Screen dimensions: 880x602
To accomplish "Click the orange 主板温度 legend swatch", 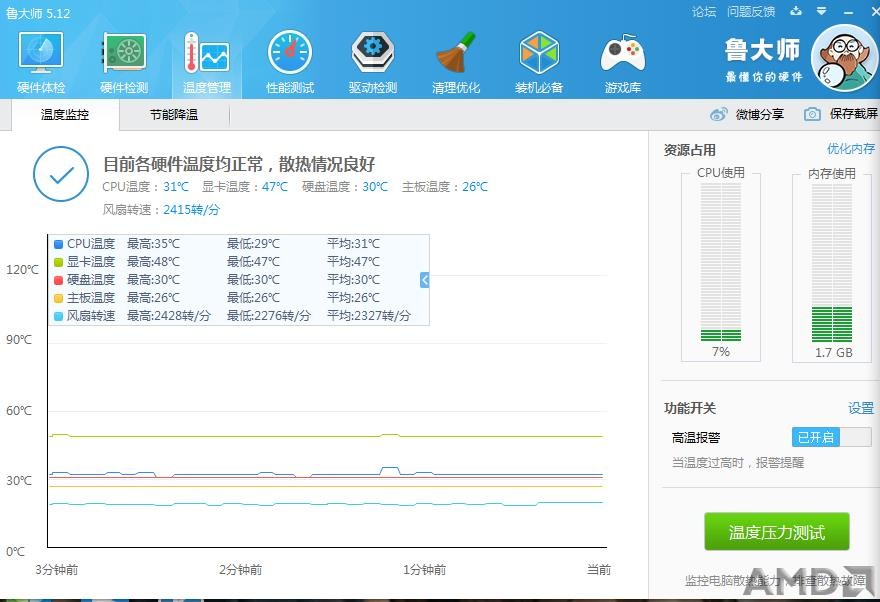I will 58,298.
